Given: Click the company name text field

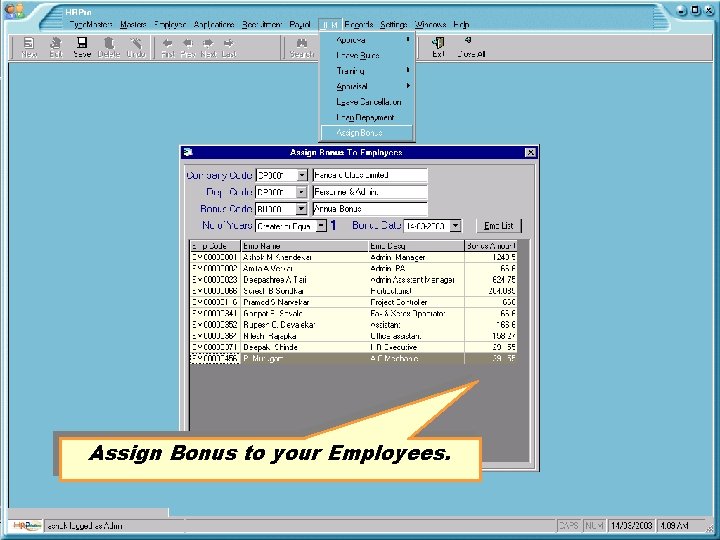Looking at the screenshot, I should (370, 175).
